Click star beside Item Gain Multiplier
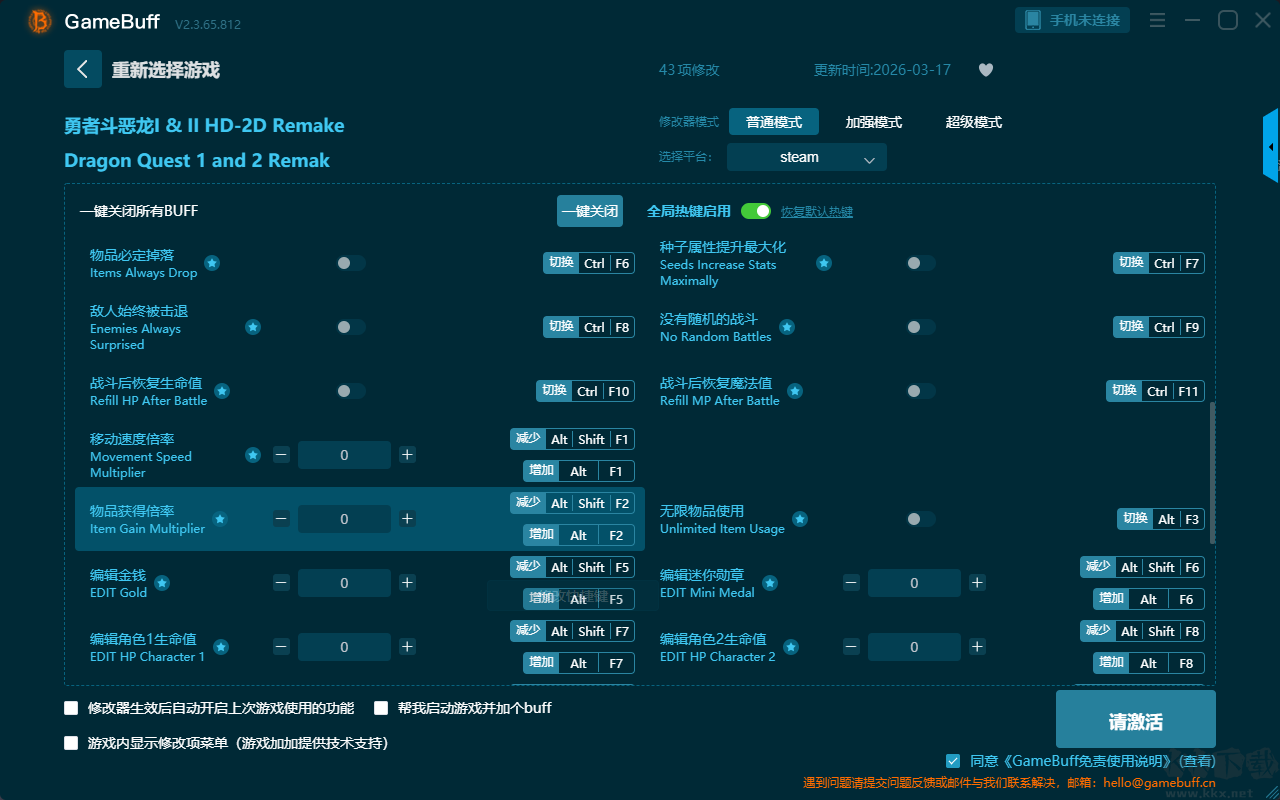 coord(220,519)
